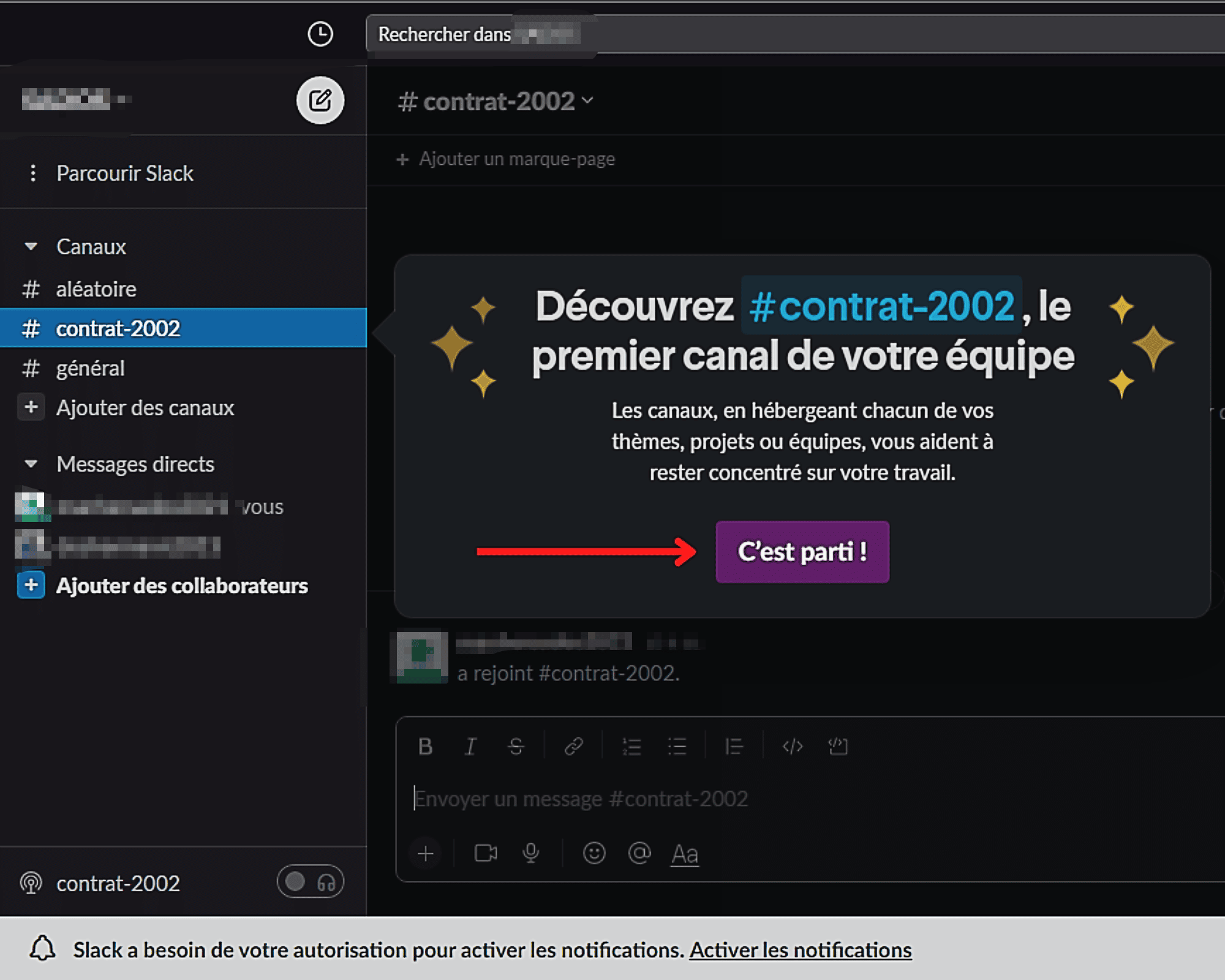1225x980 pixels.
Task: Open the #contrat-2002 channel header dropdown
Action: (496, 101)
